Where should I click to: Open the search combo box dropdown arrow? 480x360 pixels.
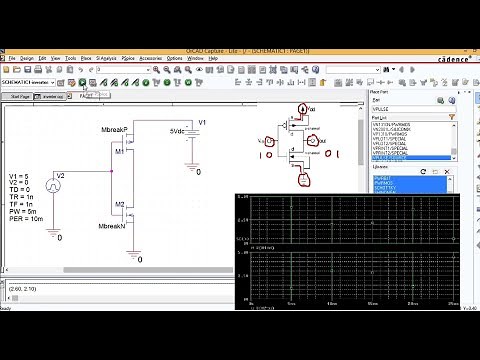pyautogui.click(x=377, y=69)
